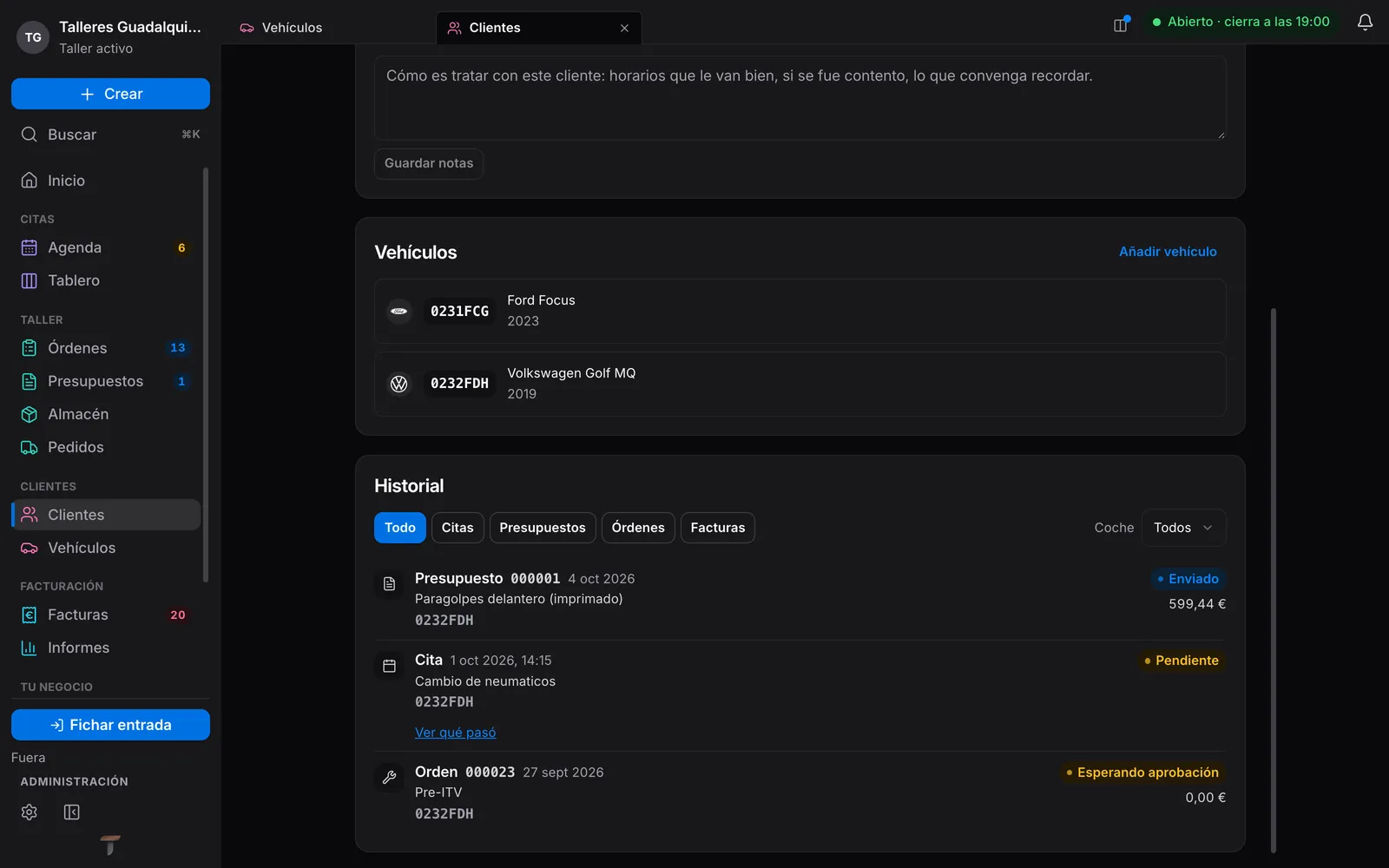Click the Informes chart icon
The image size is (1389, 868).
pos(29,648)
